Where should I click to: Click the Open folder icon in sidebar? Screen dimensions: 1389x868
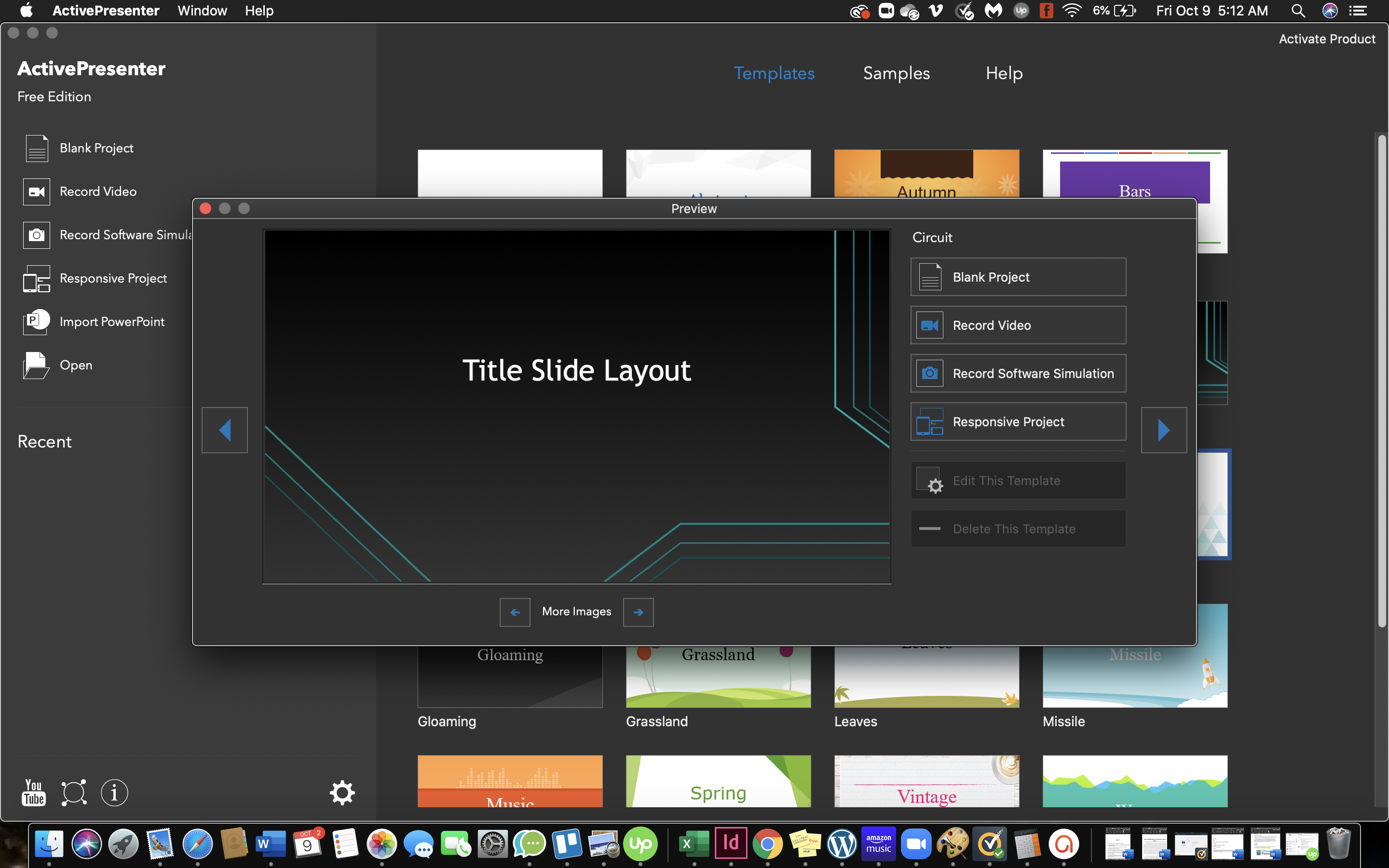click(37, 365)
